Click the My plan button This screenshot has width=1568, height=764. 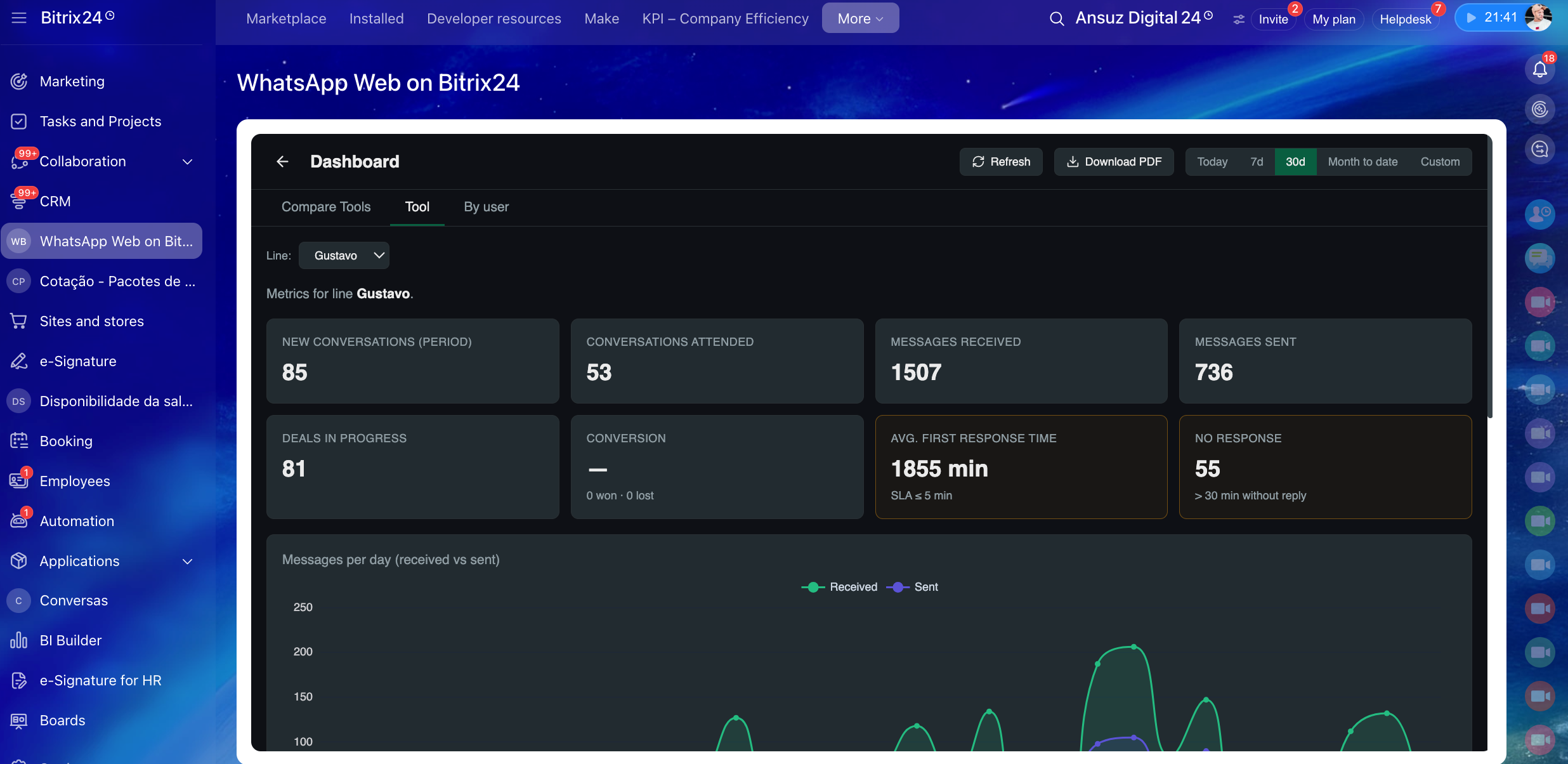click(x=1334, y=19)
